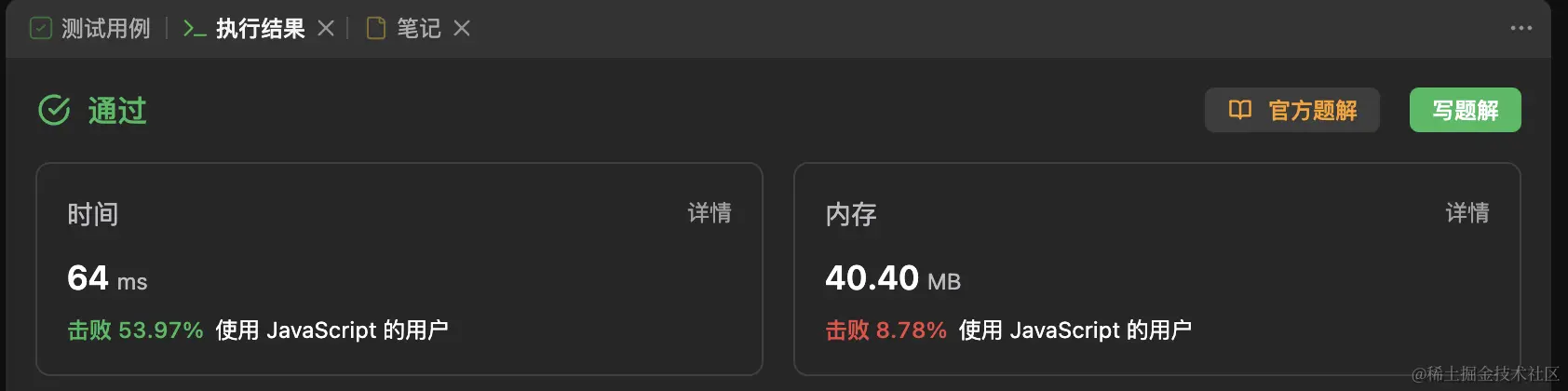1568x391 pixels.
Task: Open the 官方题解 official solution button
Action: point(1292,110)
